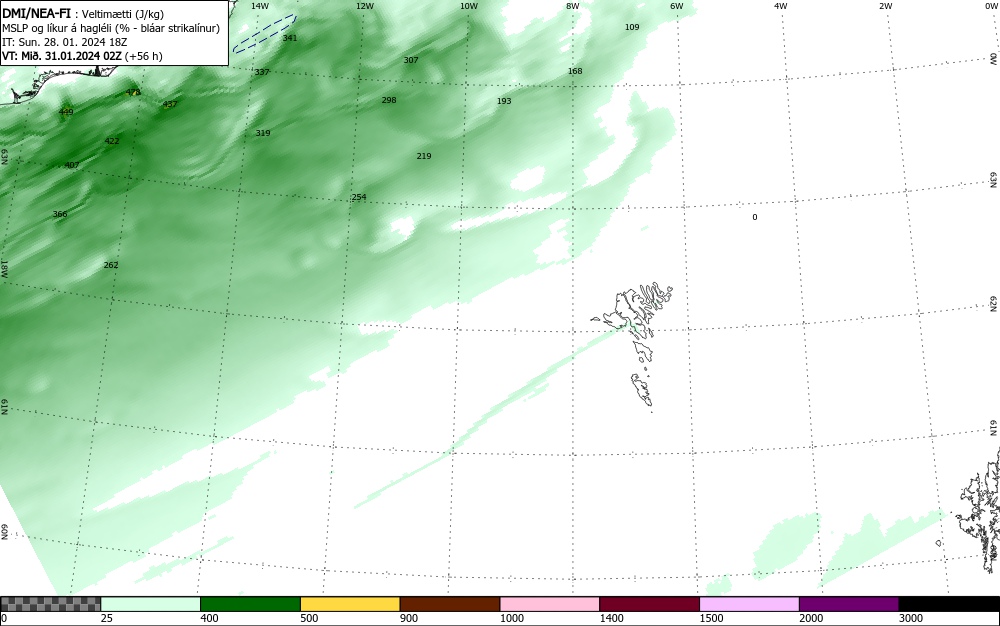
Task: Click the 6W longitude label
Action: click(677, 6)
